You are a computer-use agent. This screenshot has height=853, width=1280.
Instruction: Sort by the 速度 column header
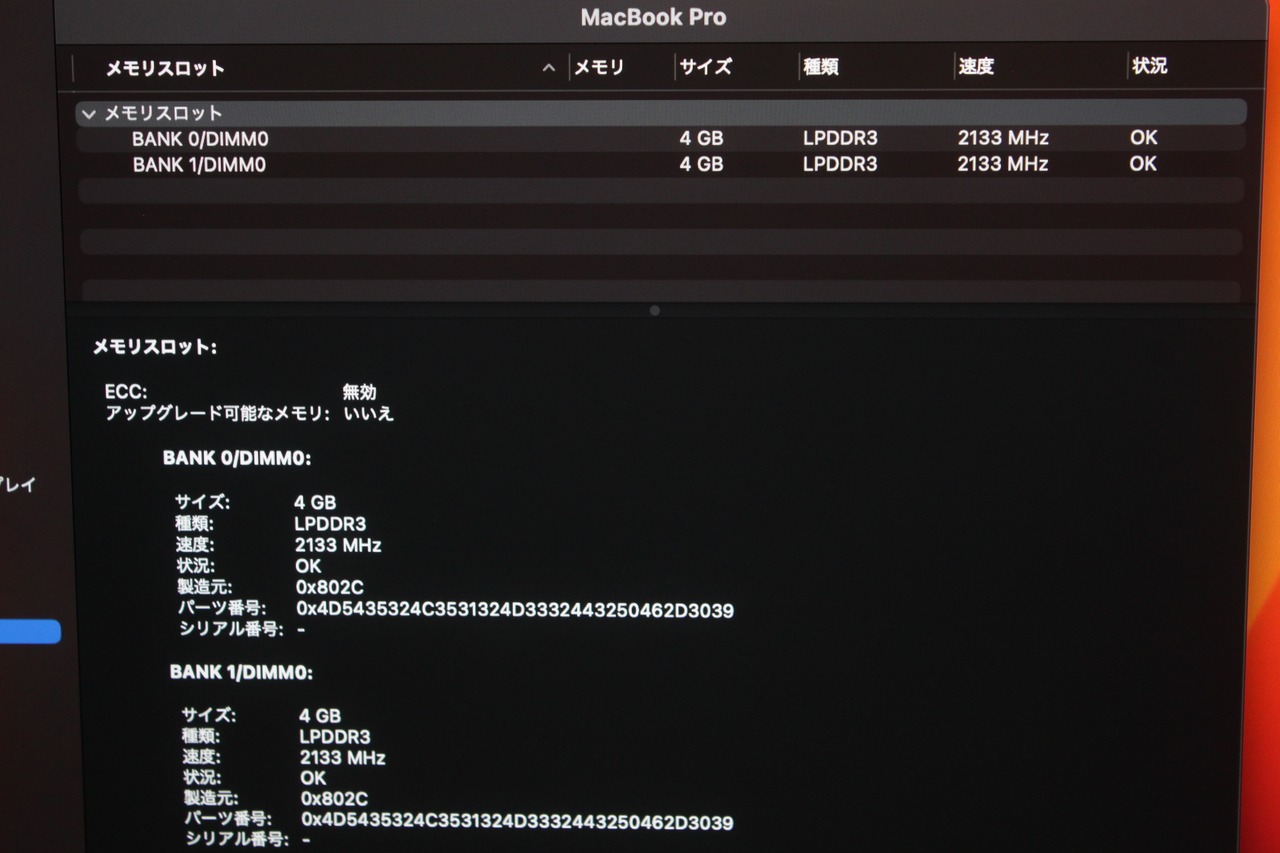[x=976, y=66]
